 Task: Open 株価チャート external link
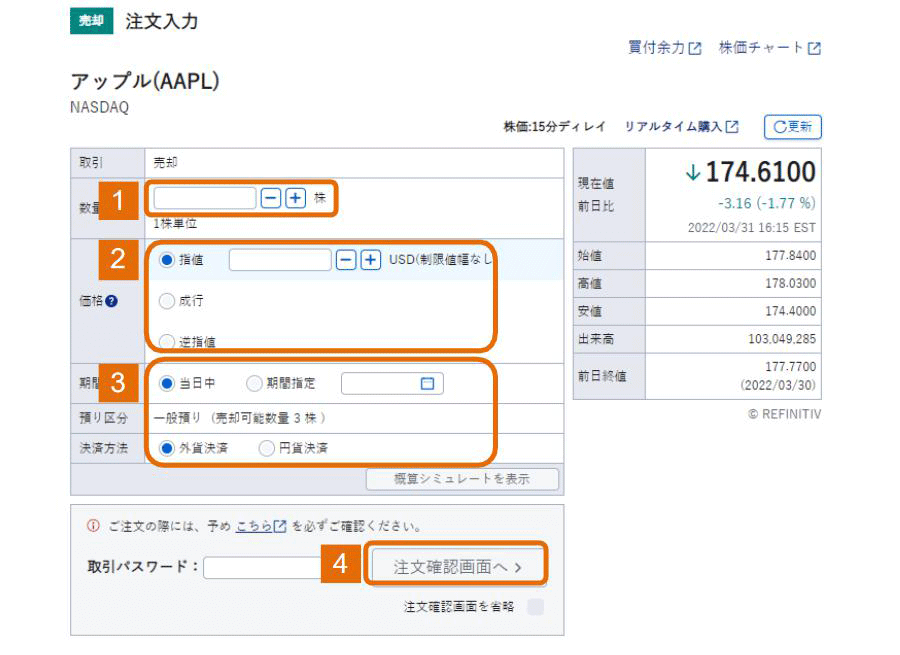pos(770,48)
